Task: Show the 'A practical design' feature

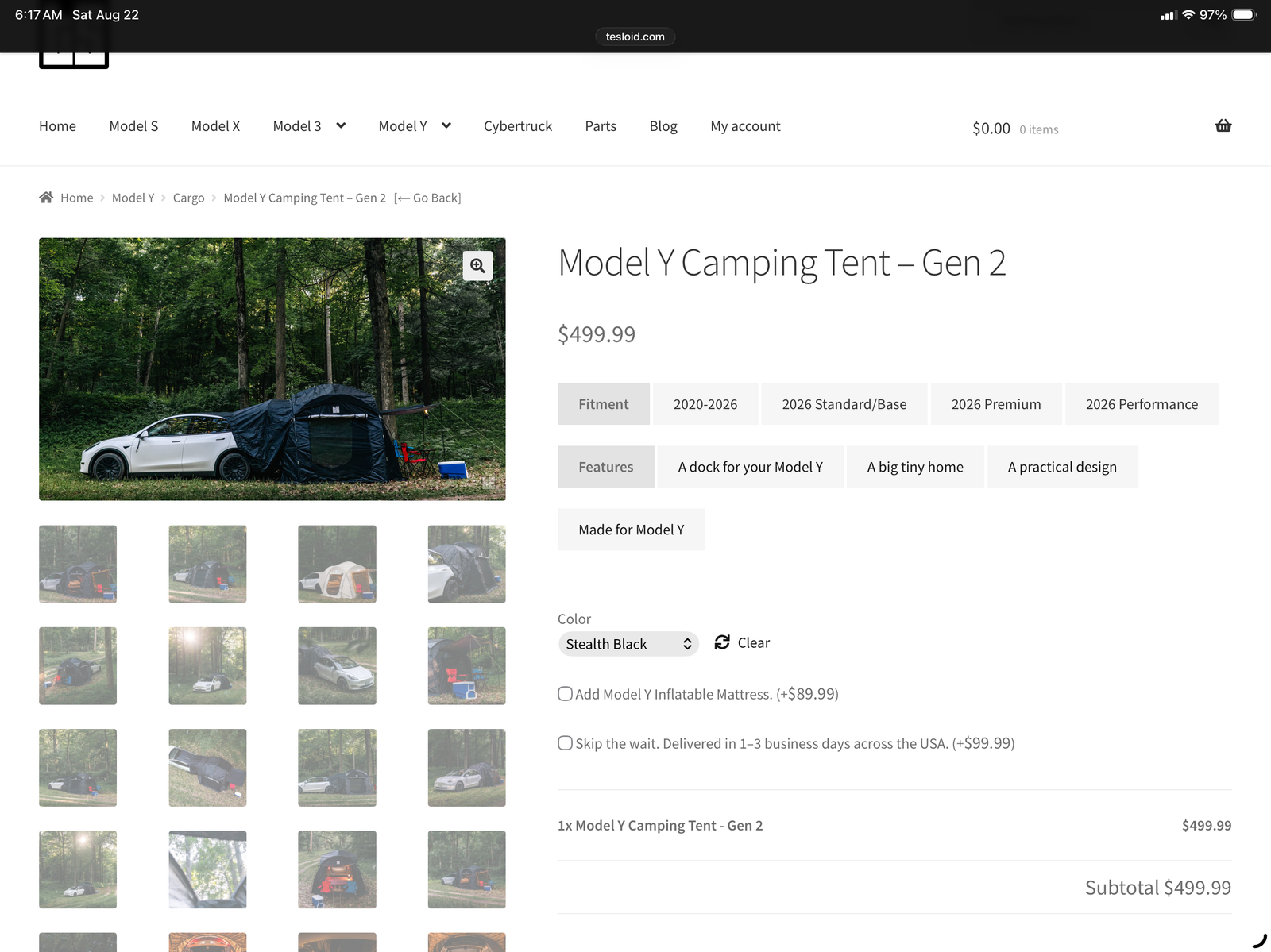Action: [1062, 467]
